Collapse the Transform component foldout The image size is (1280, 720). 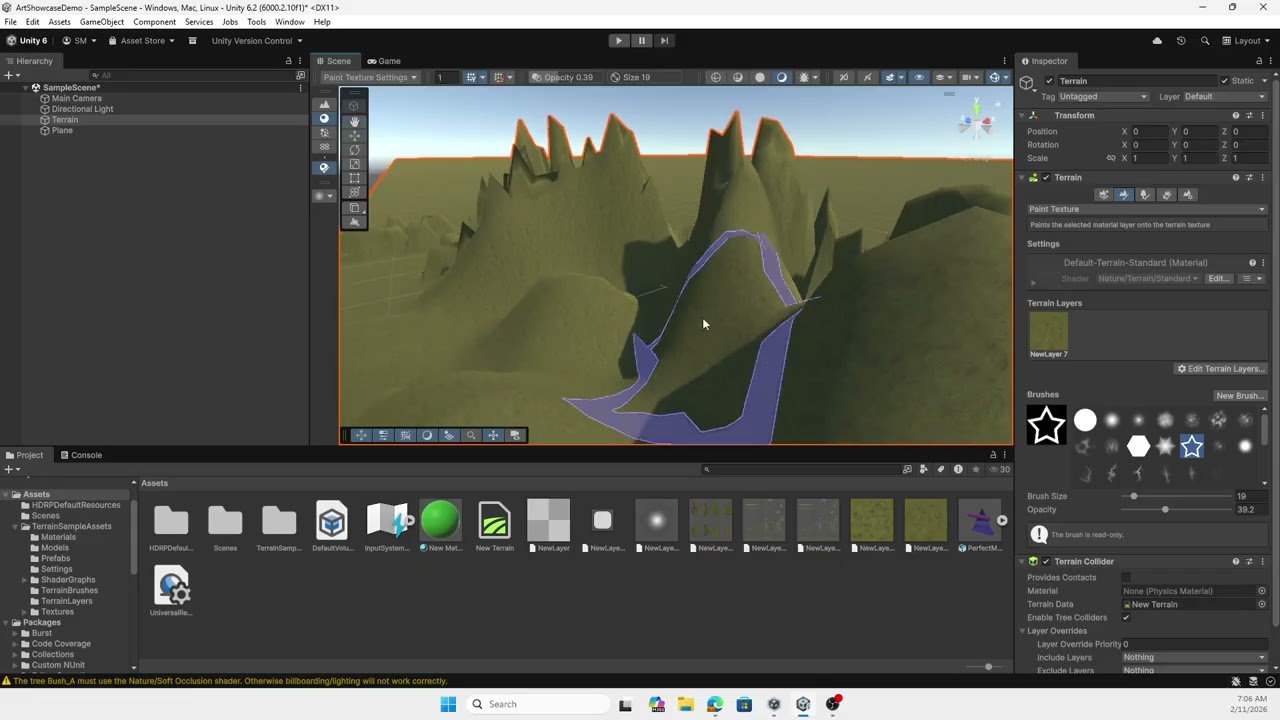[x=1022, y=115]
